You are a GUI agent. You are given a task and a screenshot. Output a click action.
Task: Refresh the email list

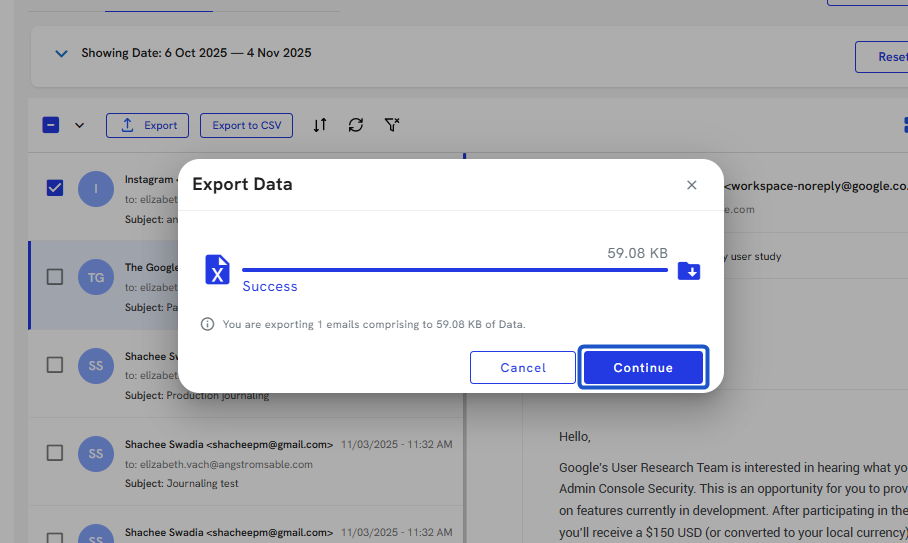pyautogui.click(x=356, y=125)
